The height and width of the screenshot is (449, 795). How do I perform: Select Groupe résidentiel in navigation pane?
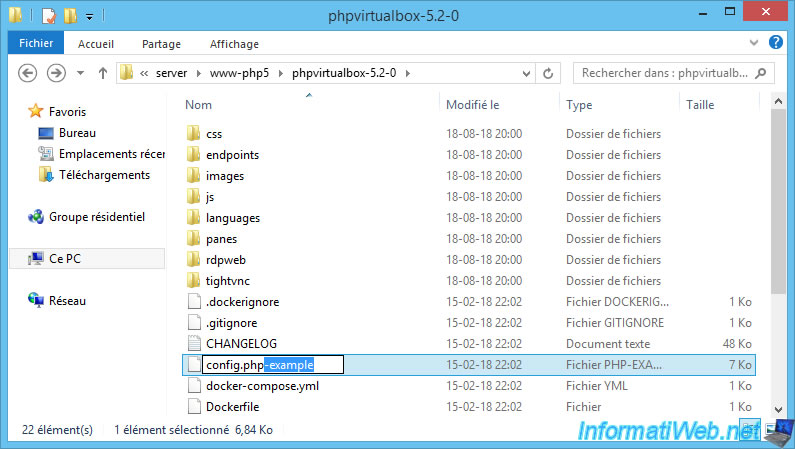point(97,217)
